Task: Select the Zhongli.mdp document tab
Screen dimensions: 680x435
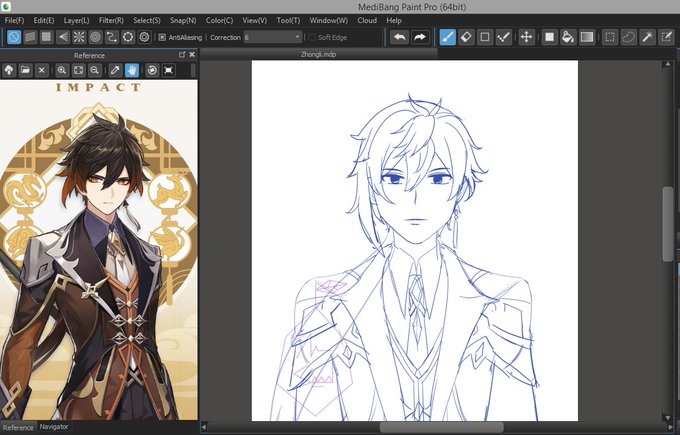Action: tap(318, 55)
